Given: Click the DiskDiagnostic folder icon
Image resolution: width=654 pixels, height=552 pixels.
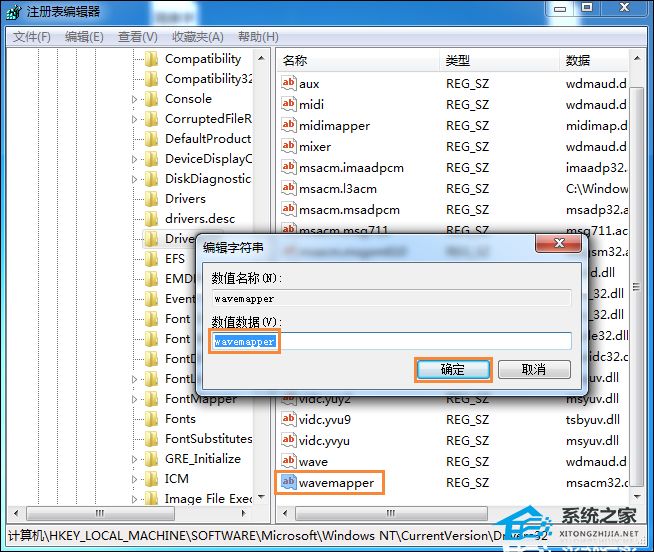Looking at the screenshot, I should pos(151,179).
